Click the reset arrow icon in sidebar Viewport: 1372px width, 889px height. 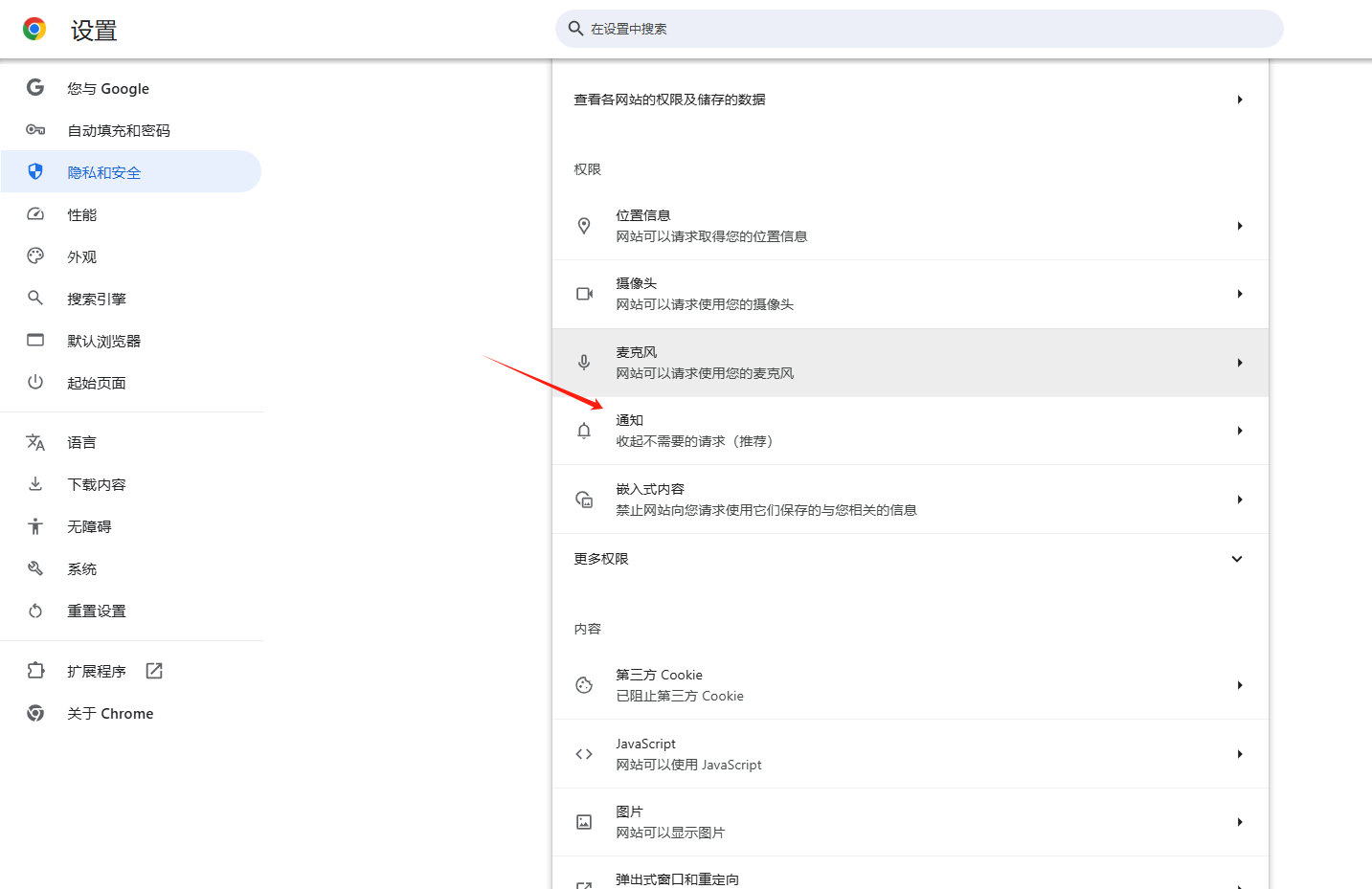[35, 611]
